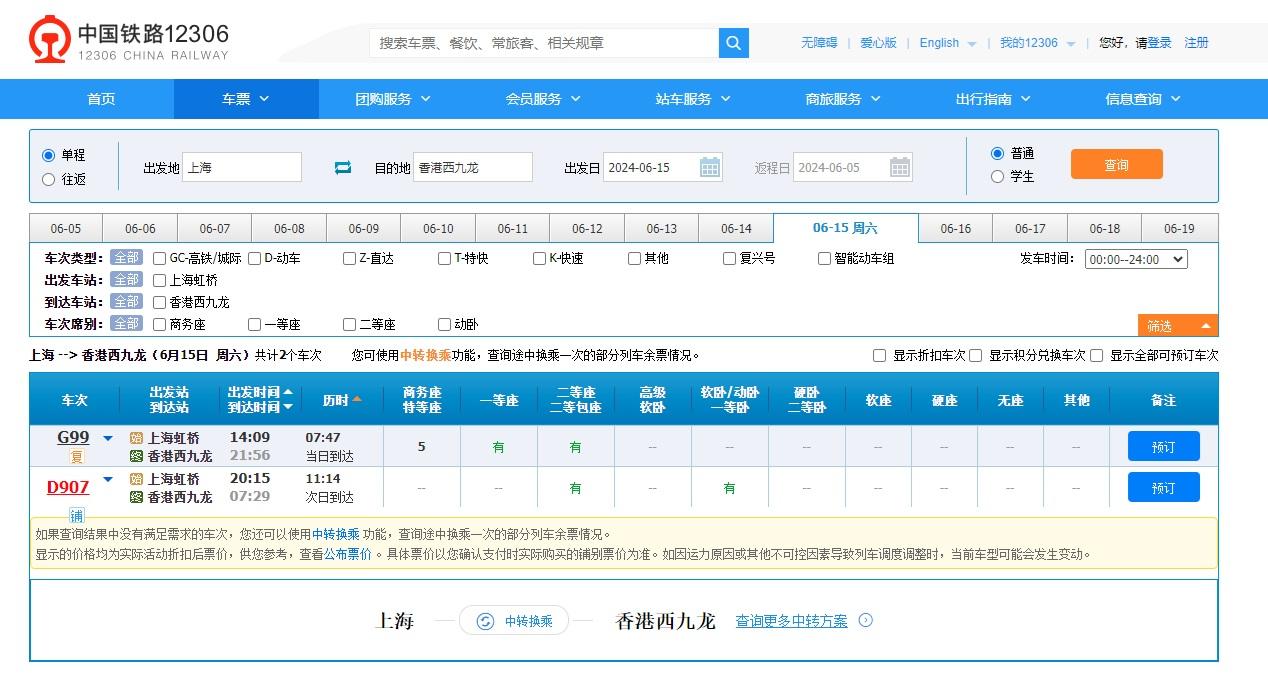This screenshot has width=1268, height=700.
Task: Swap departure and destination with exchange icon
Action: [x=343, y=167]
